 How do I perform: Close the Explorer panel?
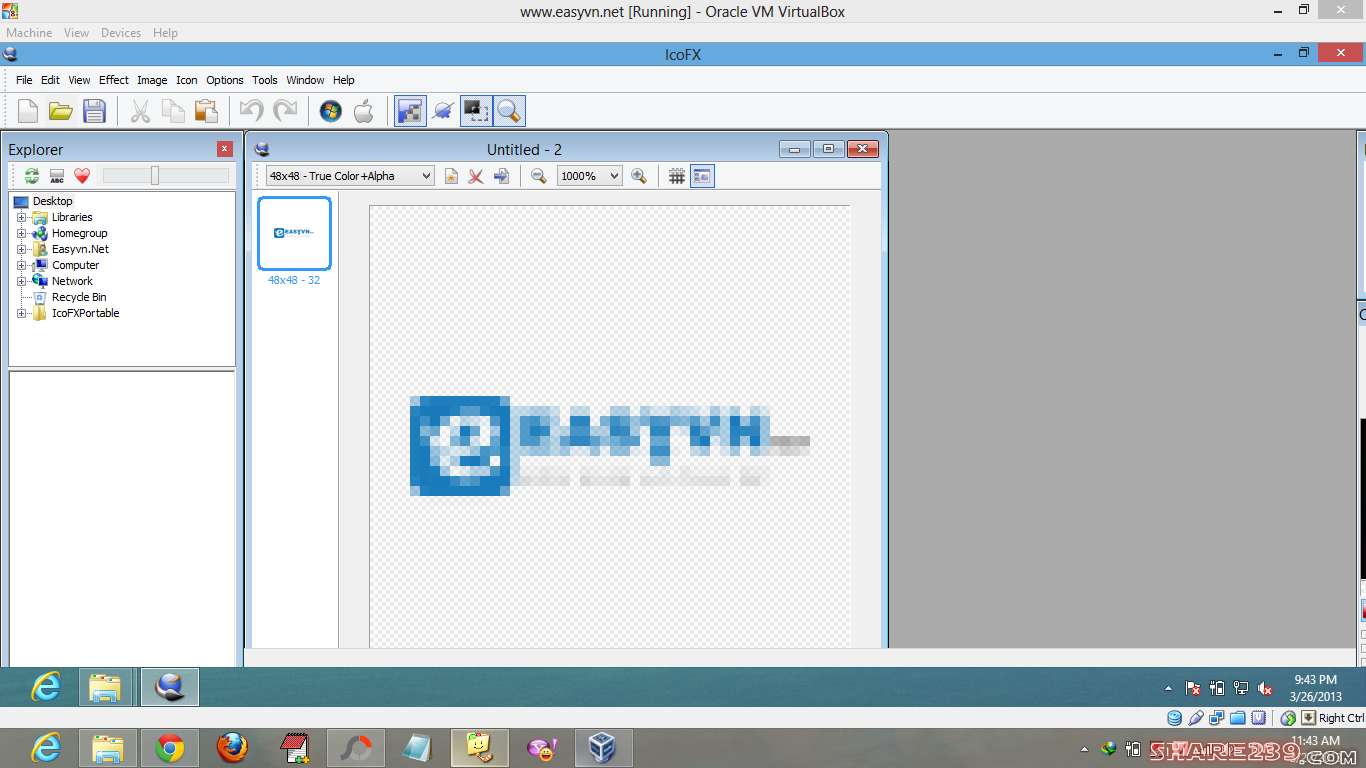225,149
